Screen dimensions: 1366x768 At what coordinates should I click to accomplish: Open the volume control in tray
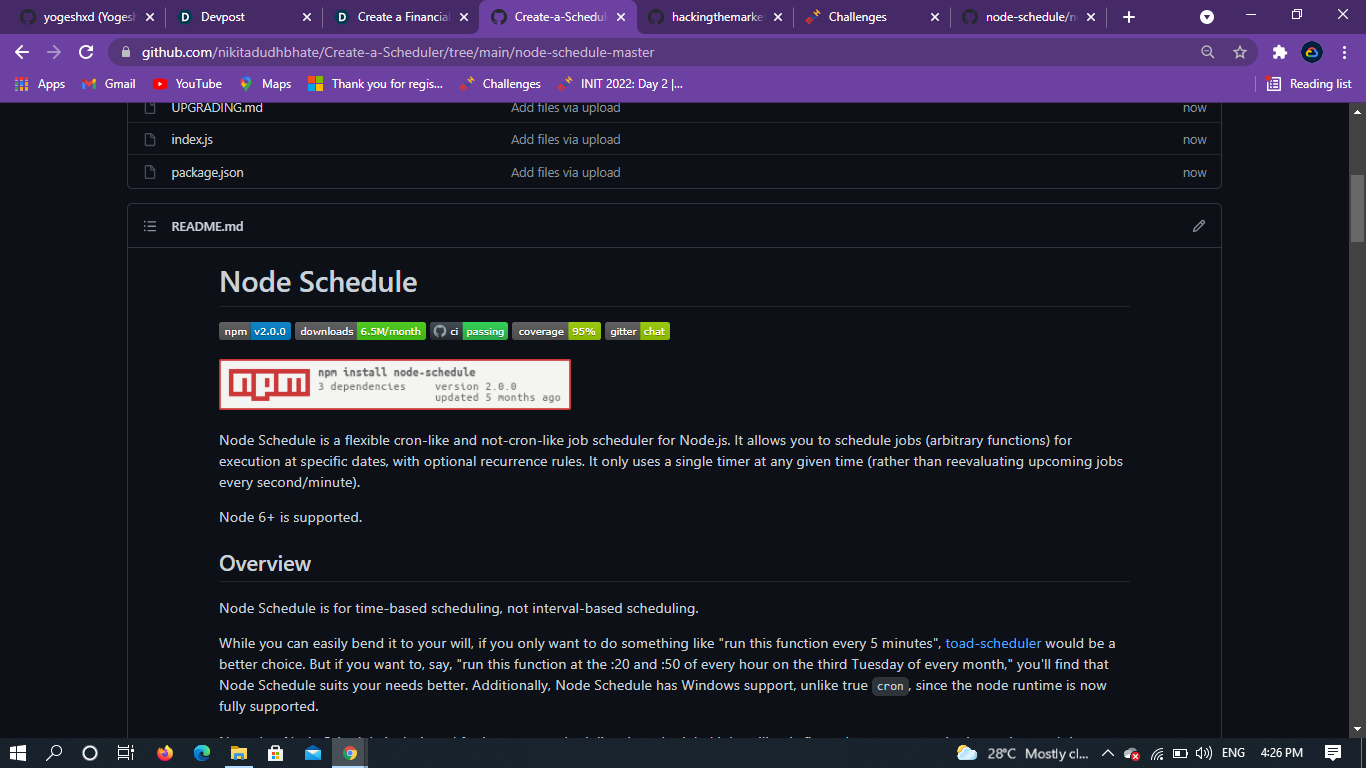coord(1204,753)
